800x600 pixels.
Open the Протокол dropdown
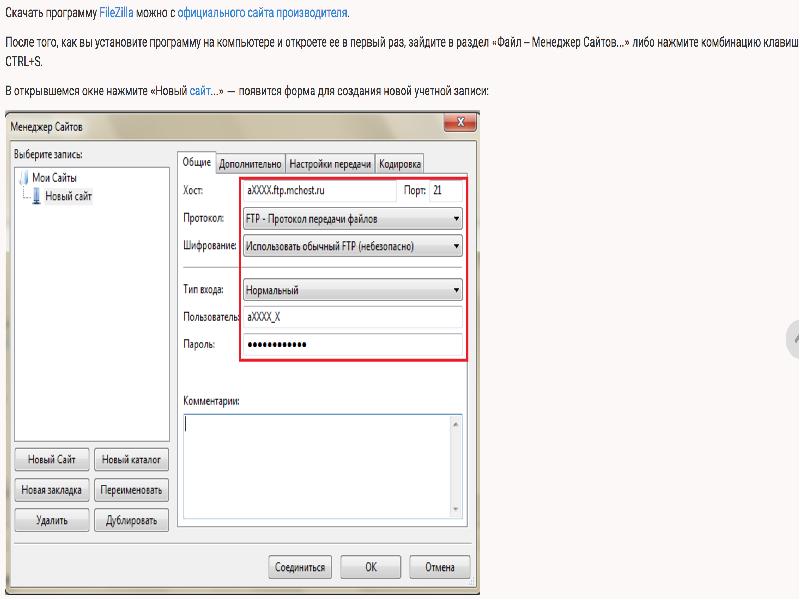click(353, 219)
